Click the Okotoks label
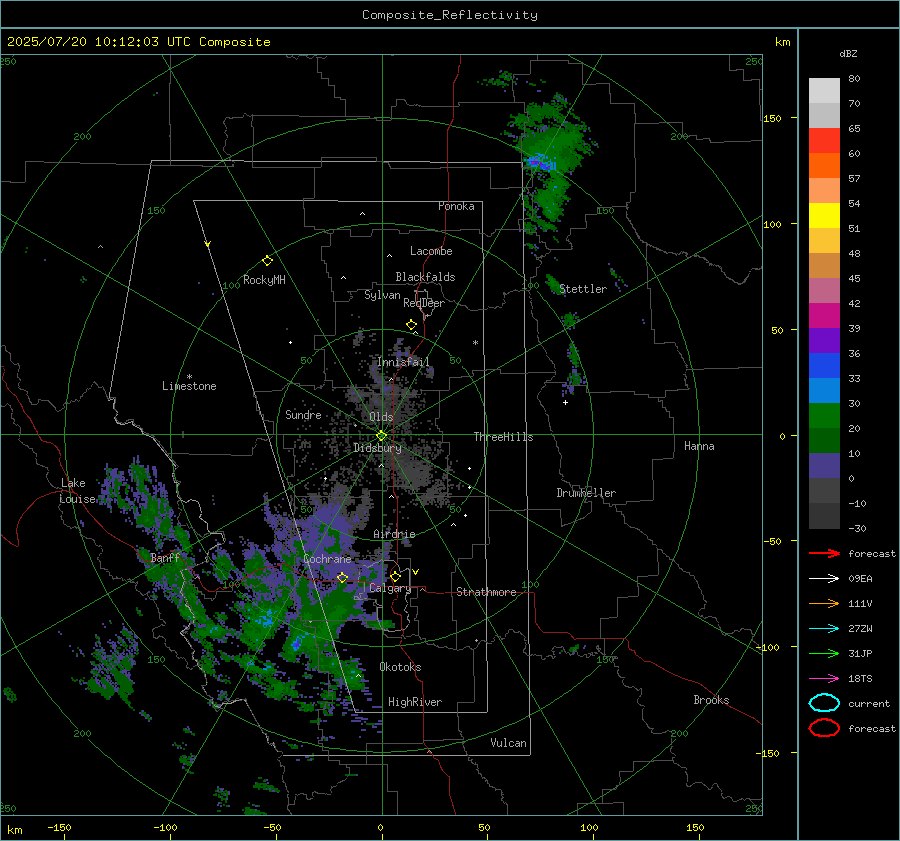 point(400,667)
